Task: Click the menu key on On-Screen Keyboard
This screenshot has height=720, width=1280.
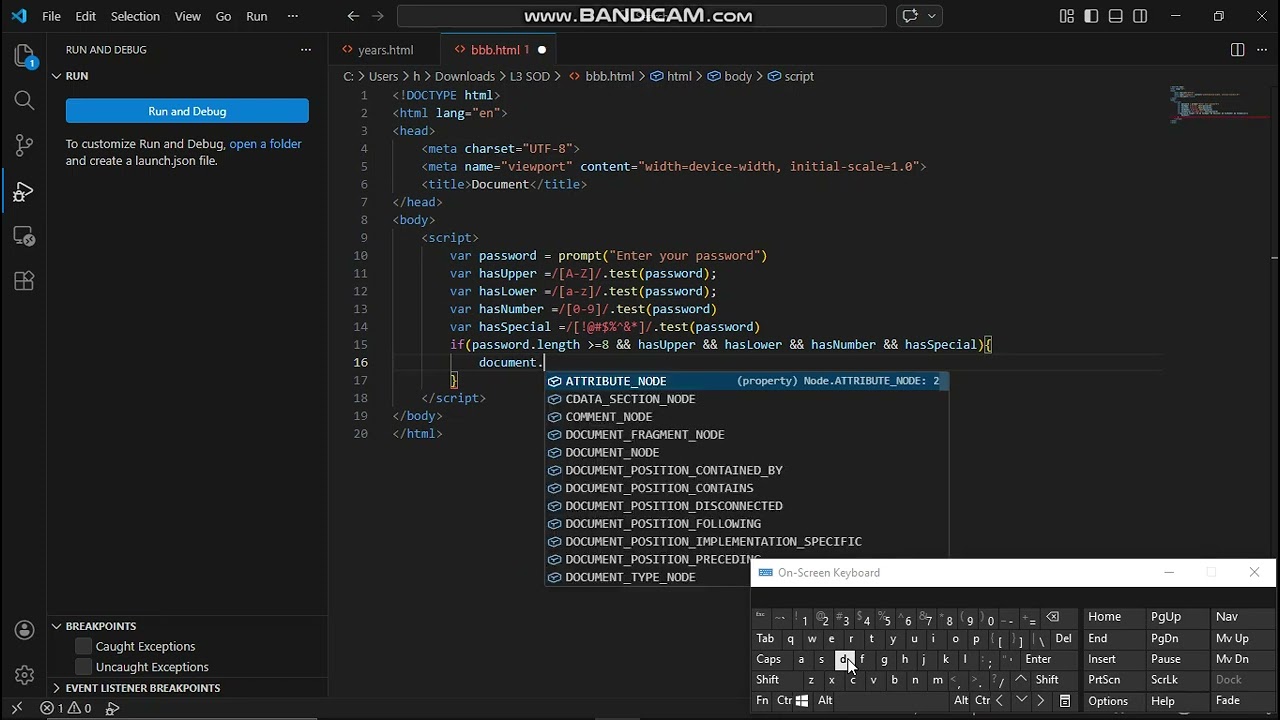Action: click(x=1065, y=701)
